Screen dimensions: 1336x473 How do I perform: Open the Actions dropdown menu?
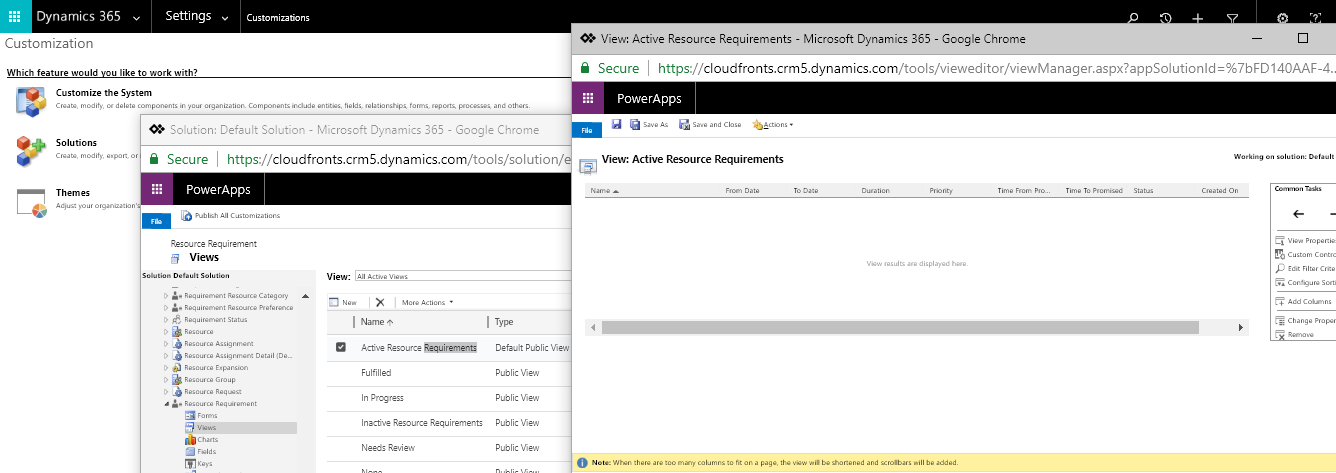tap(773, 125)
